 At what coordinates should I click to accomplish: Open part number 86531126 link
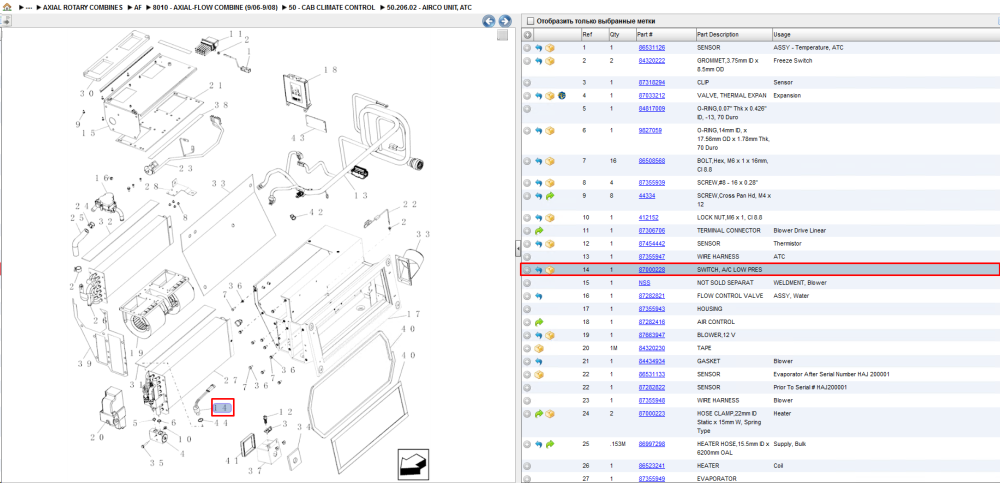pos(652,48)
